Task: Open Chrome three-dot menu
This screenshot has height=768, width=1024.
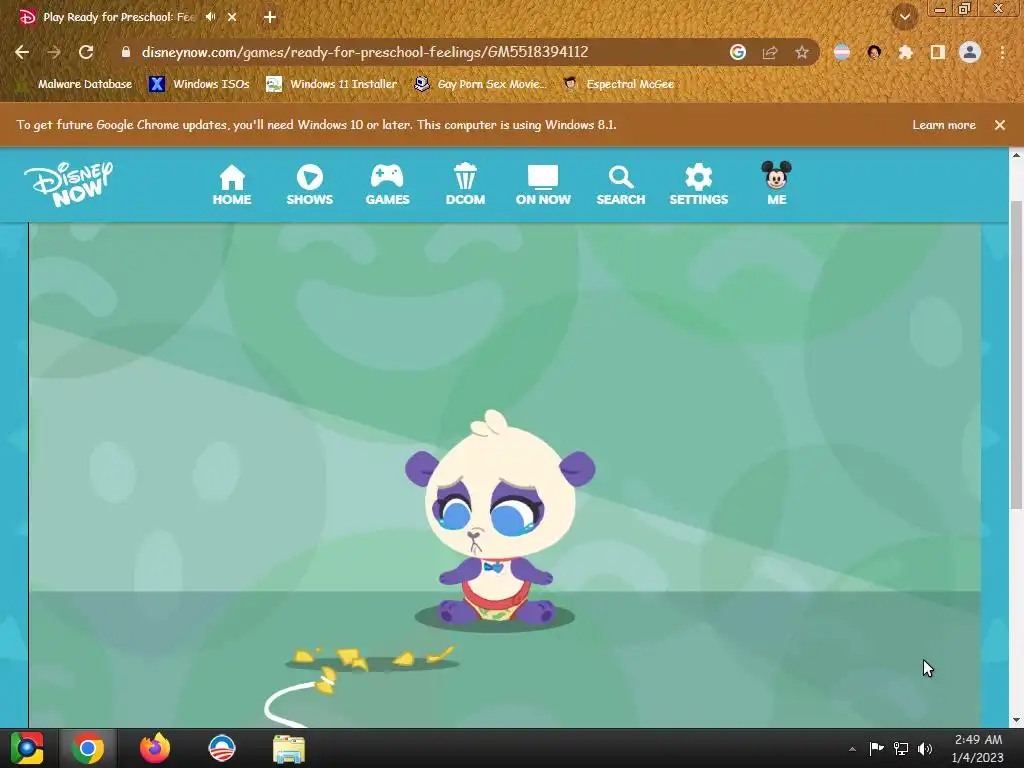Action: tap(1002, 52)
